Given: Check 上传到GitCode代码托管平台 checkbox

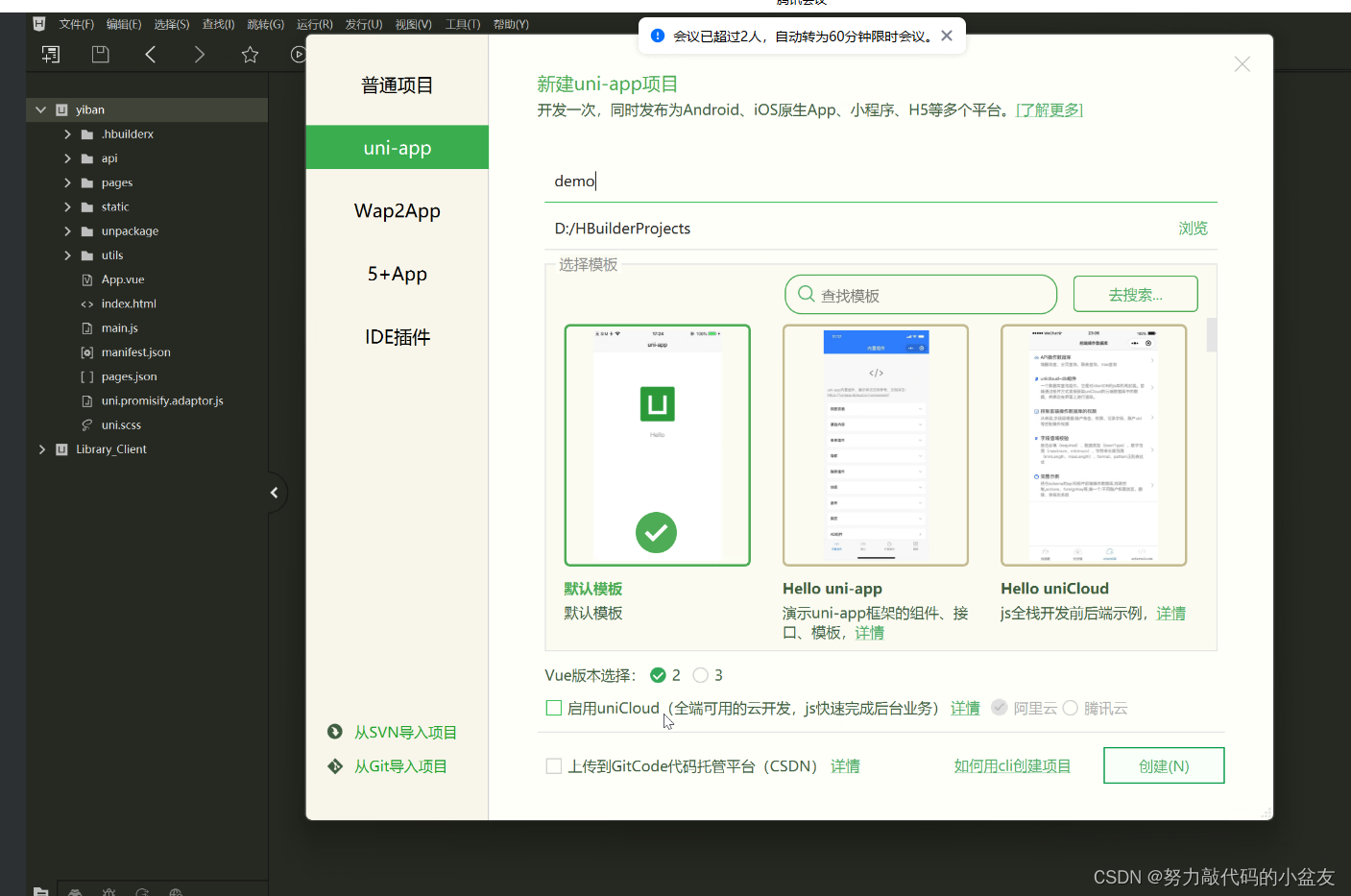Looking at the screenshot, I should point(554,765).
